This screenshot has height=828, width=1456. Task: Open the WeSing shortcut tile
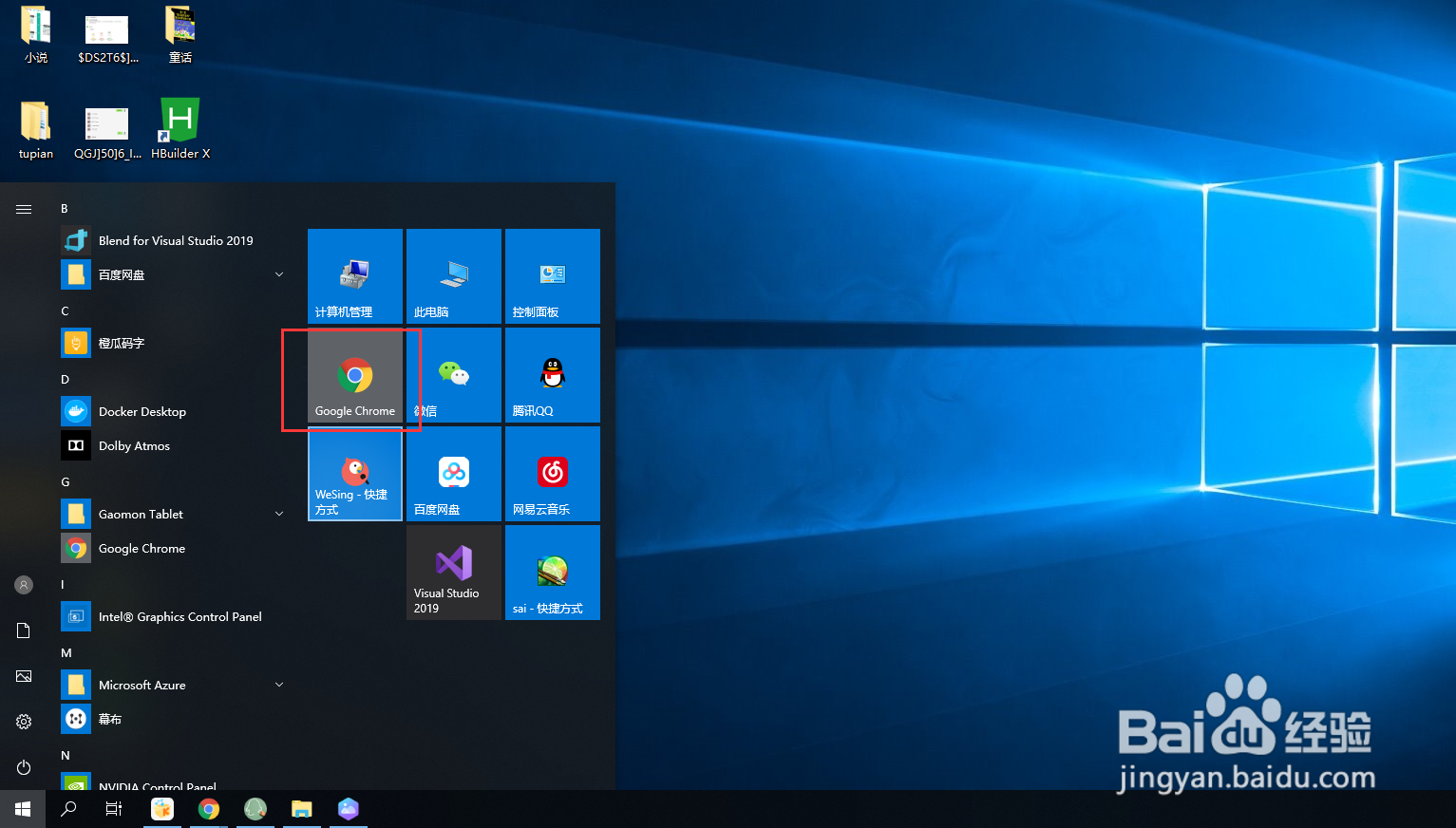tap(355, 474)
